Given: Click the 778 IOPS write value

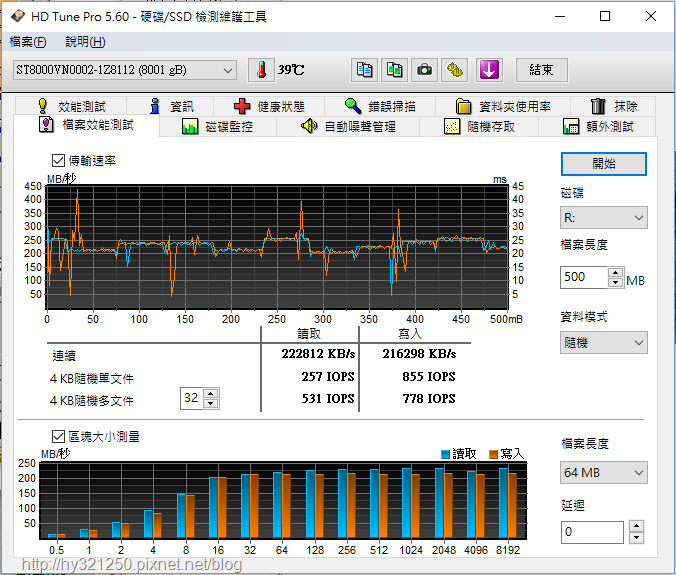Looking at the screenshot, I should [x=429, y=399].
